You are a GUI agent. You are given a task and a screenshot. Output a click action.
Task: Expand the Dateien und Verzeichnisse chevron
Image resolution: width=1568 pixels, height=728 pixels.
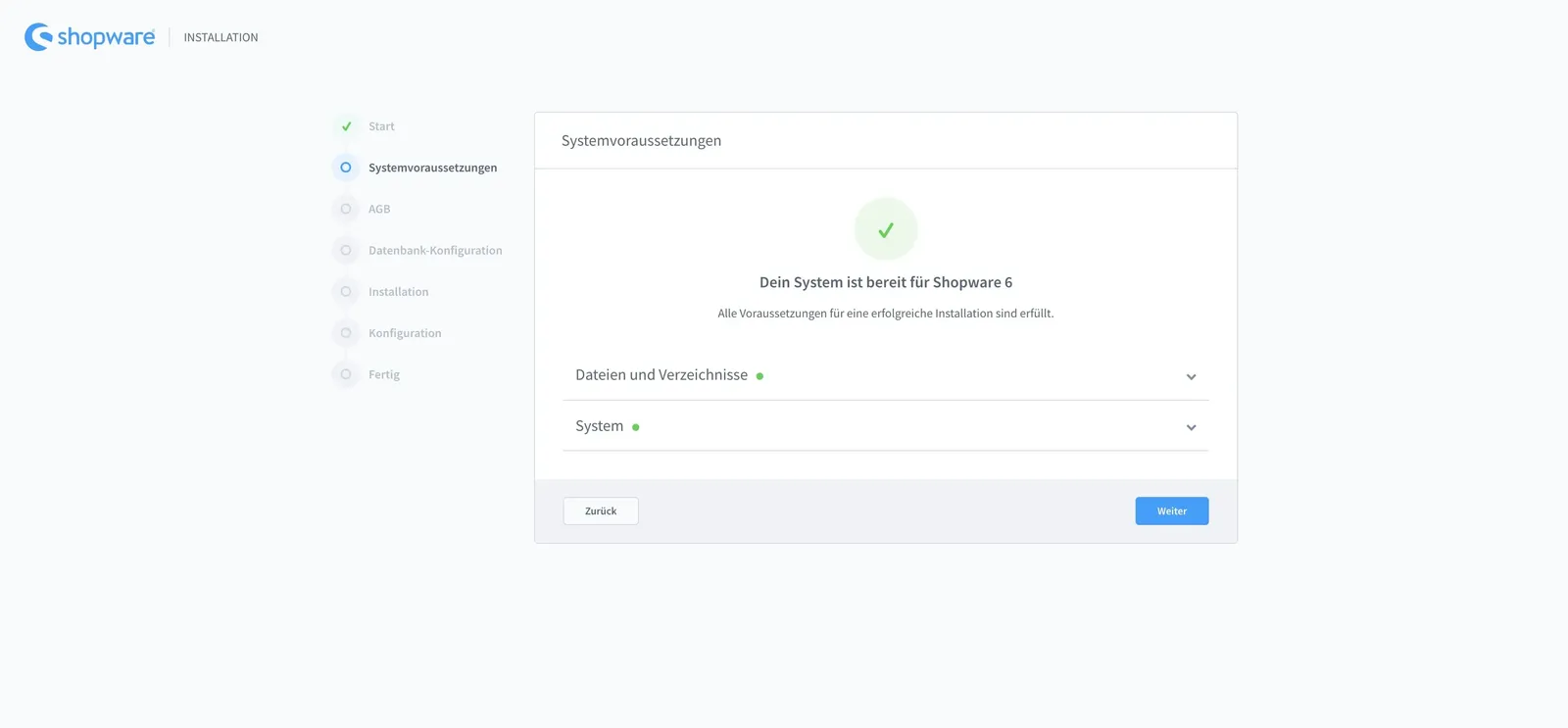click(1191, 376)
